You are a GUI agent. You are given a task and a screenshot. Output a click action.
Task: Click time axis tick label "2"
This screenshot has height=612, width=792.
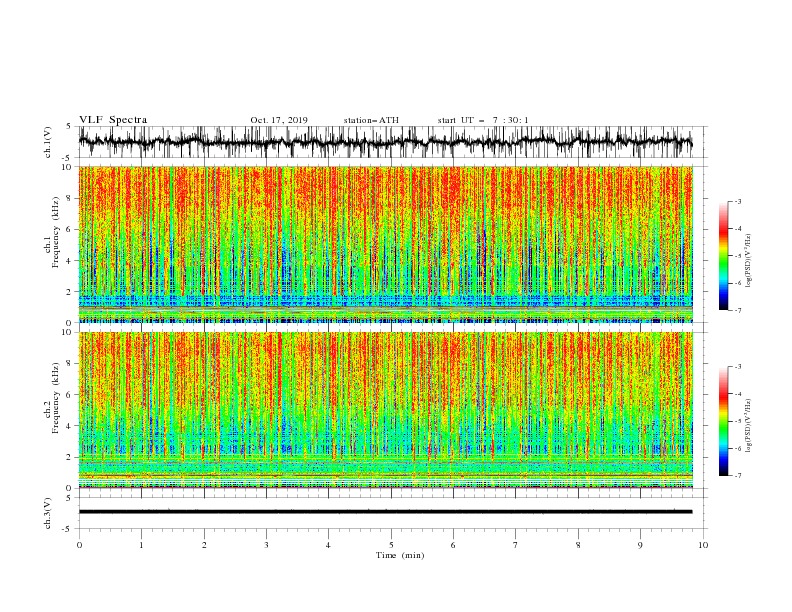click(204, 545)
